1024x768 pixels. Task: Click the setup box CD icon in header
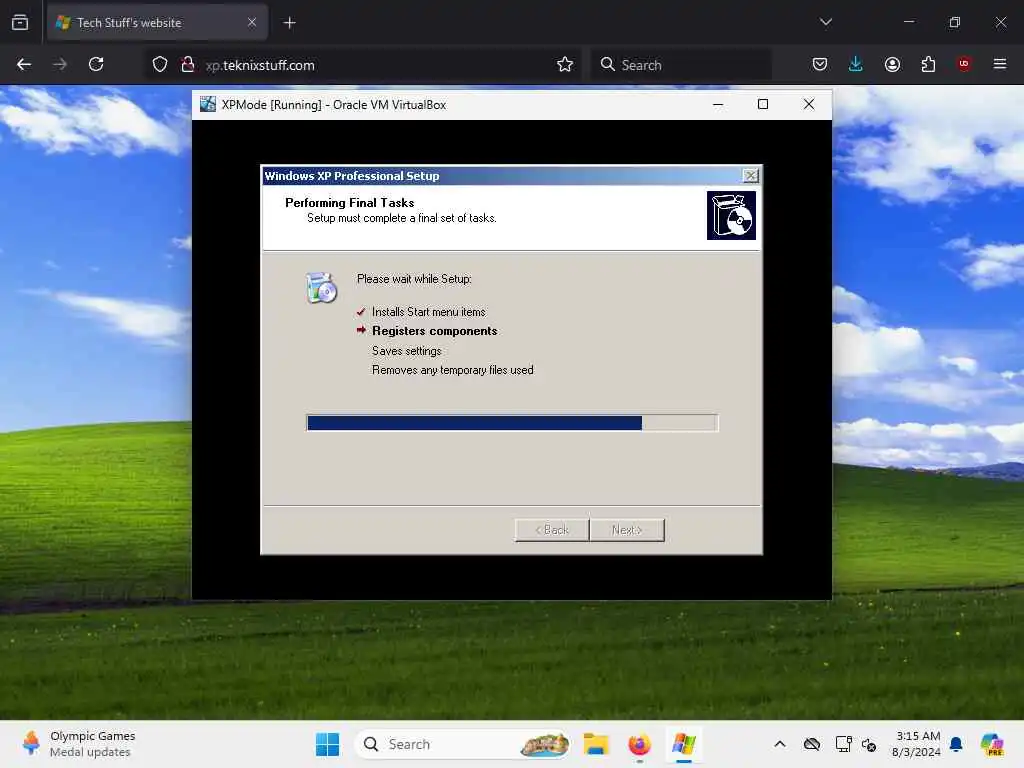[x=731, y=216]
